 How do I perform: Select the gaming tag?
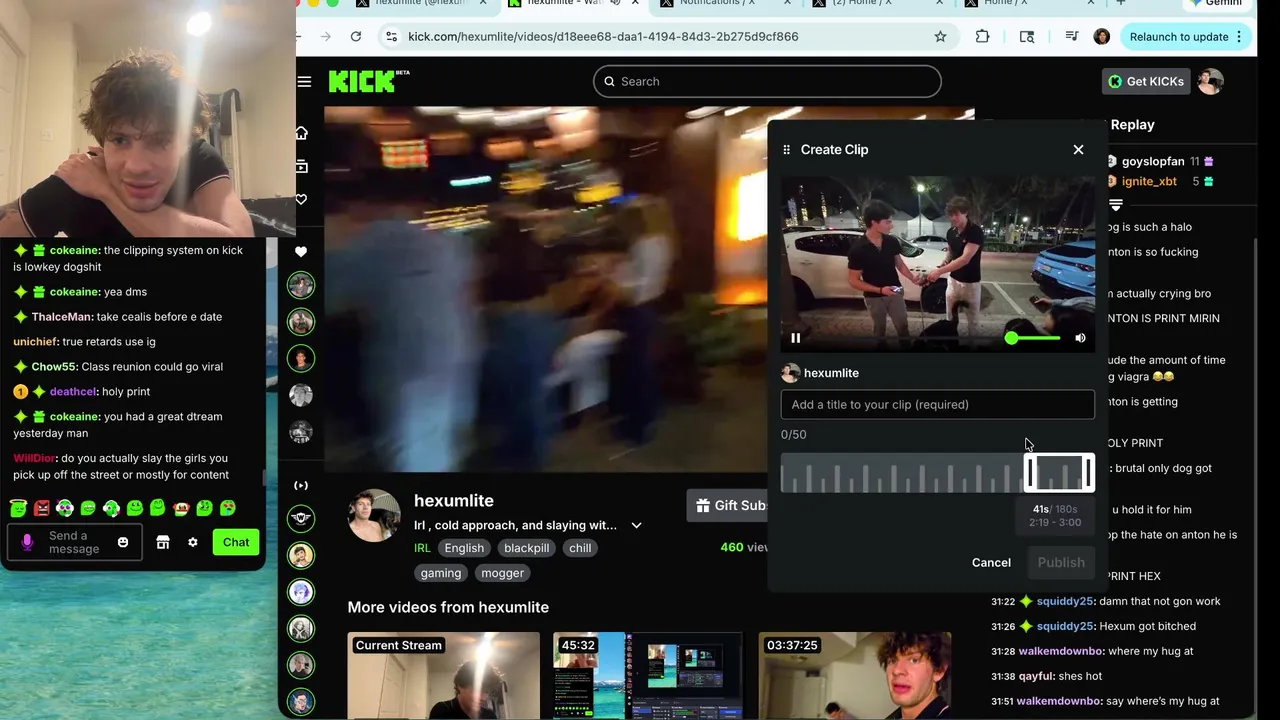[x=441, y=573]
